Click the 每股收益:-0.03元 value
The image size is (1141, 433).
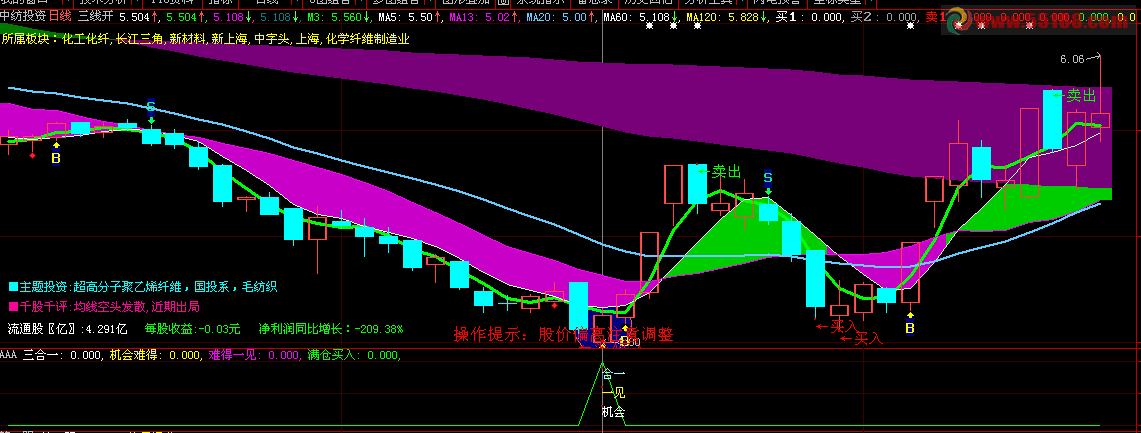pos(193,328)
